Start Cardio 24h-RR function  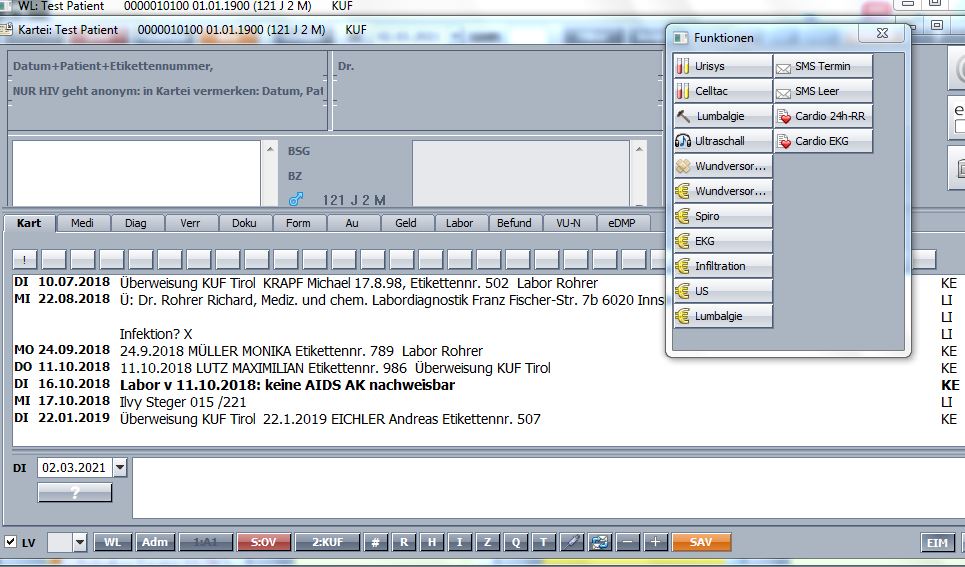[823, 116]
